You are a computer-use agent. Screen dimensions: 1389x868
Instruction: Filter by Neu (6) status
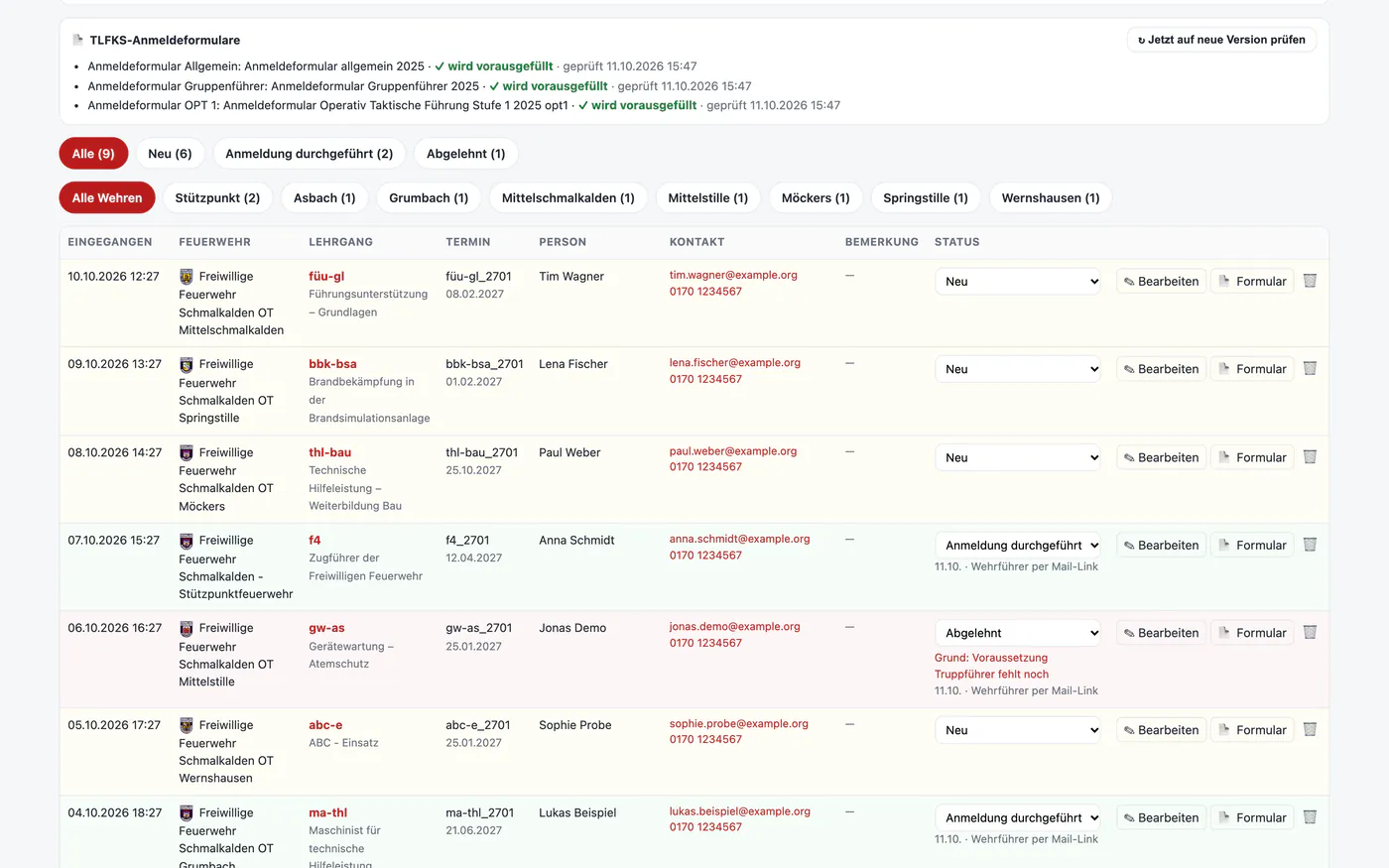point(170,154)
